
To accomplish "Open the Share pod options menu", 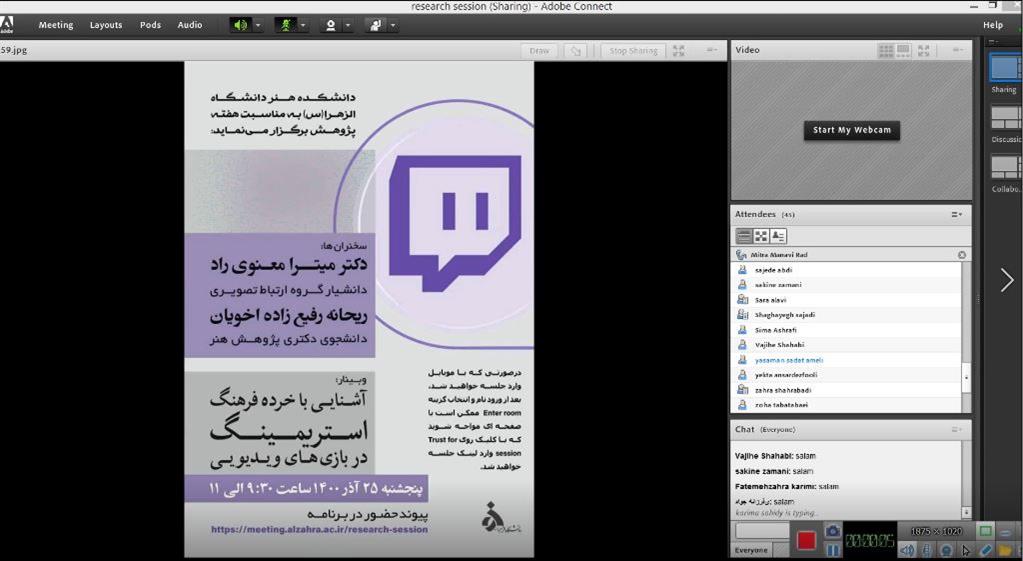I will (x=712, y=50).
